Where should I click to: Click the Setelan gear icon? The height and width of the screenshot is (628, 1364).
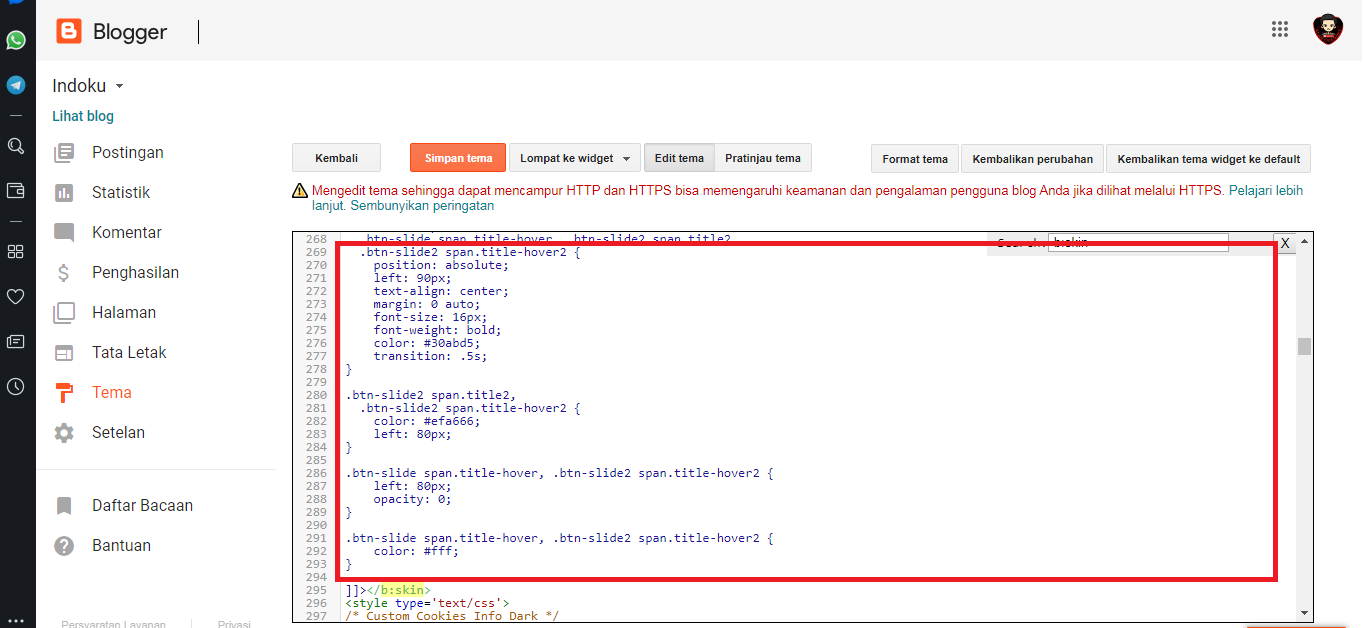point(64,433)
